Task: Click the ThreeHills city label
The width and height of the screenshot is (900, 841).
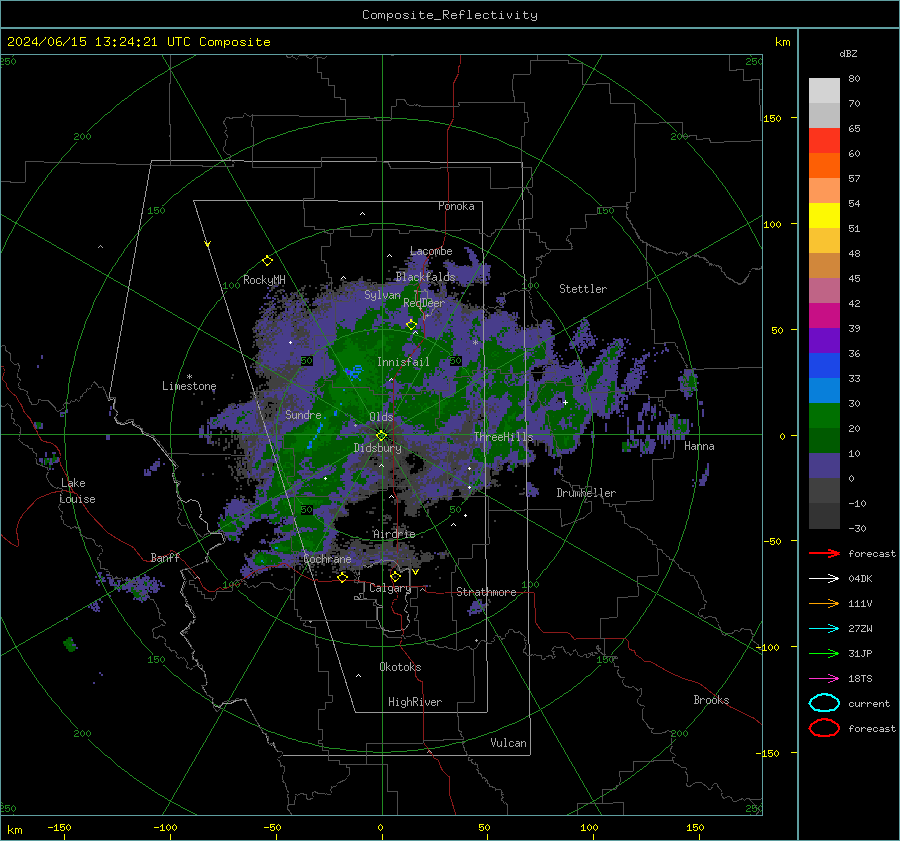Action: (503, 437)
